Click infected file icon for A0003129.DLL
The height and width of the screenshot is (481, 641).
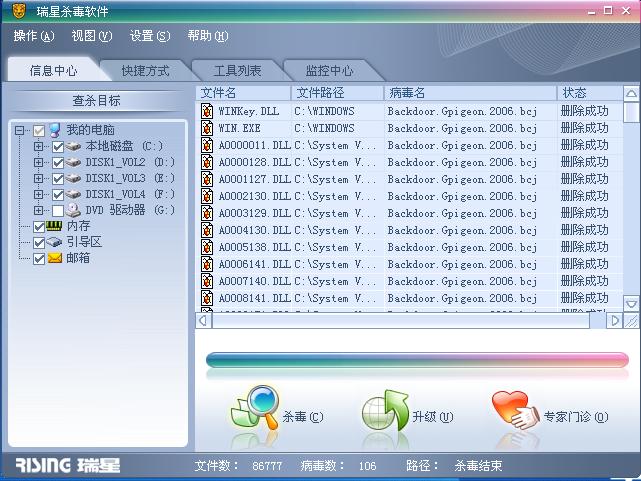click(x=207, y=213)
